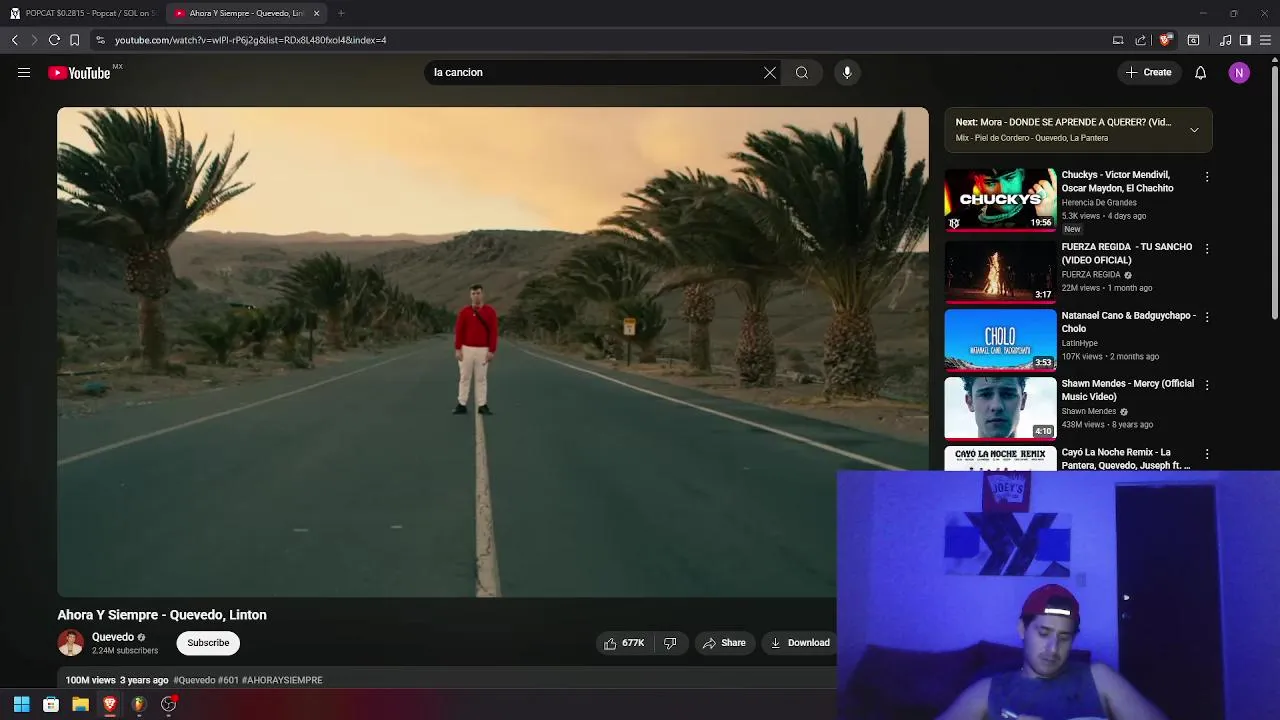Open YouTube notifications bell
The image size is (1280, 720).
point(1201,73)
